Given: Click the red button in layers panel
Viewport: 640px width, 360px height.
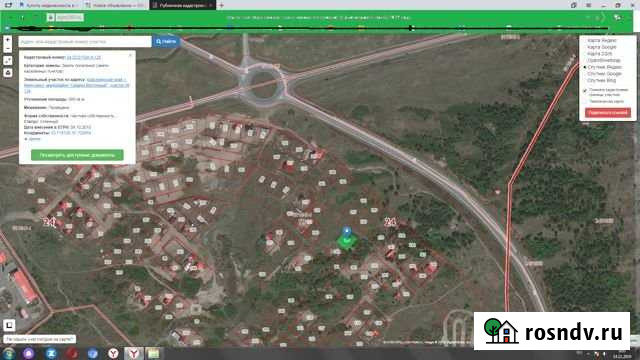Looking at the screenshot, I should click(x=608, y=113).
